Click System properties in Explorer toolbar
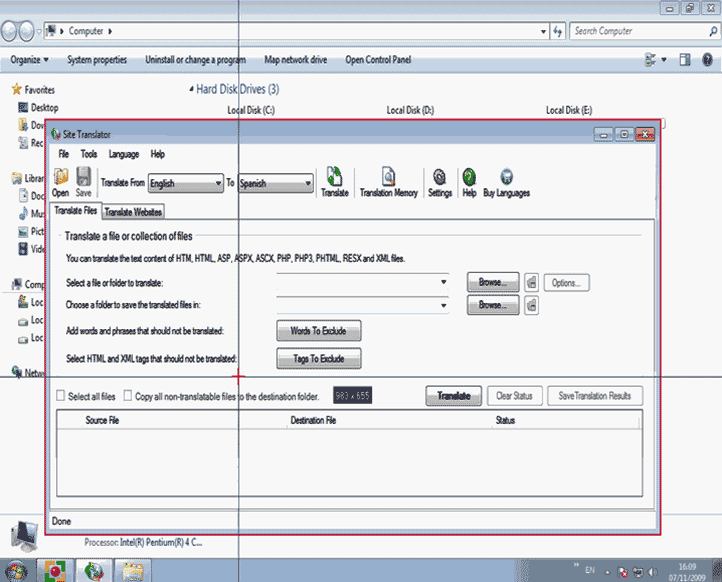722x582 pixels. coord(97,60)
